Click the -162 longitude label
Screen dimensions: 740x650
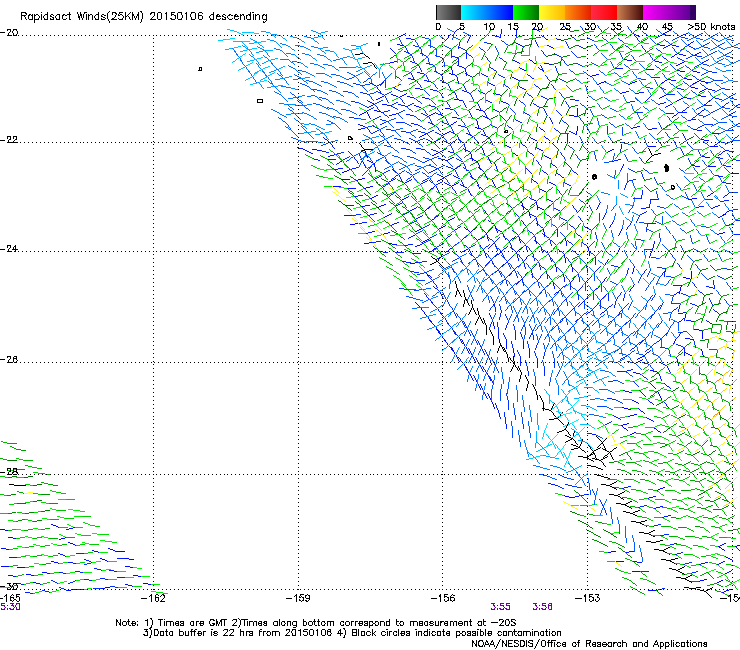pos(154,598)
